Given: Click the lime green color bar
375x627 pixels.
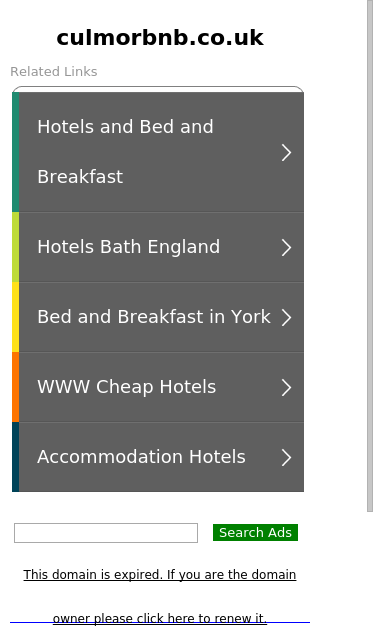Looking at the screenshot, I should 16,247.
